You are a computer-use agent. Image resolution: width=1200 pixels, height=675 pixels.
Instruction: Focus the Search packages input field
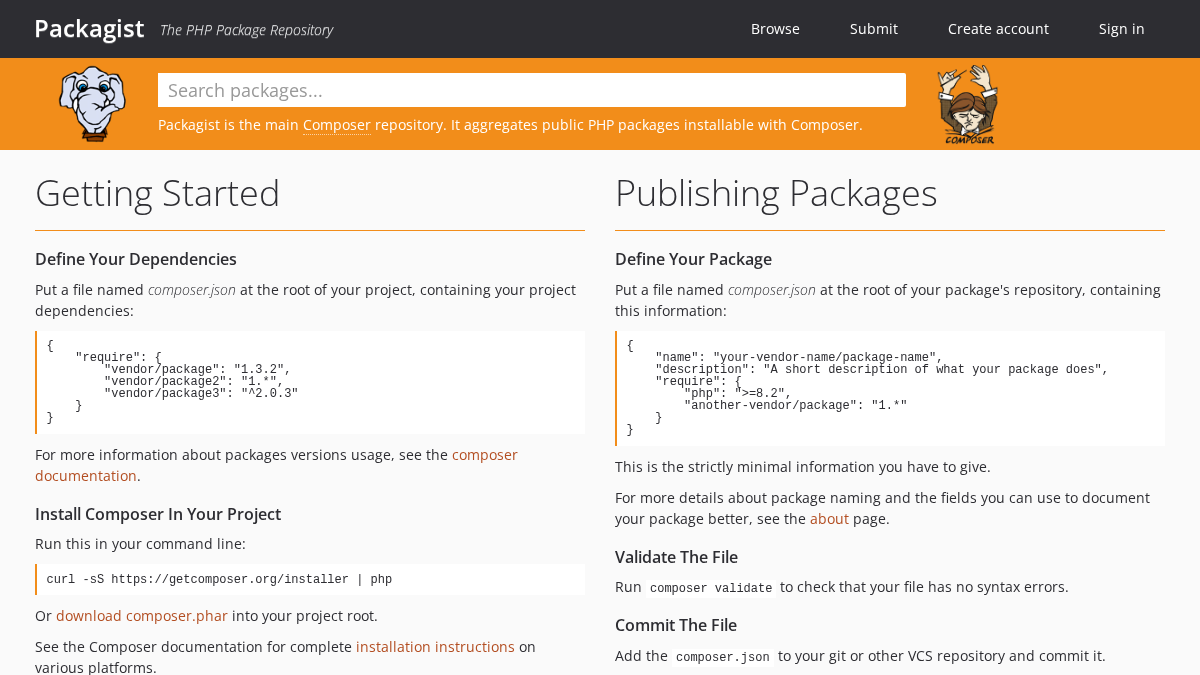click(x=532, y=90)
